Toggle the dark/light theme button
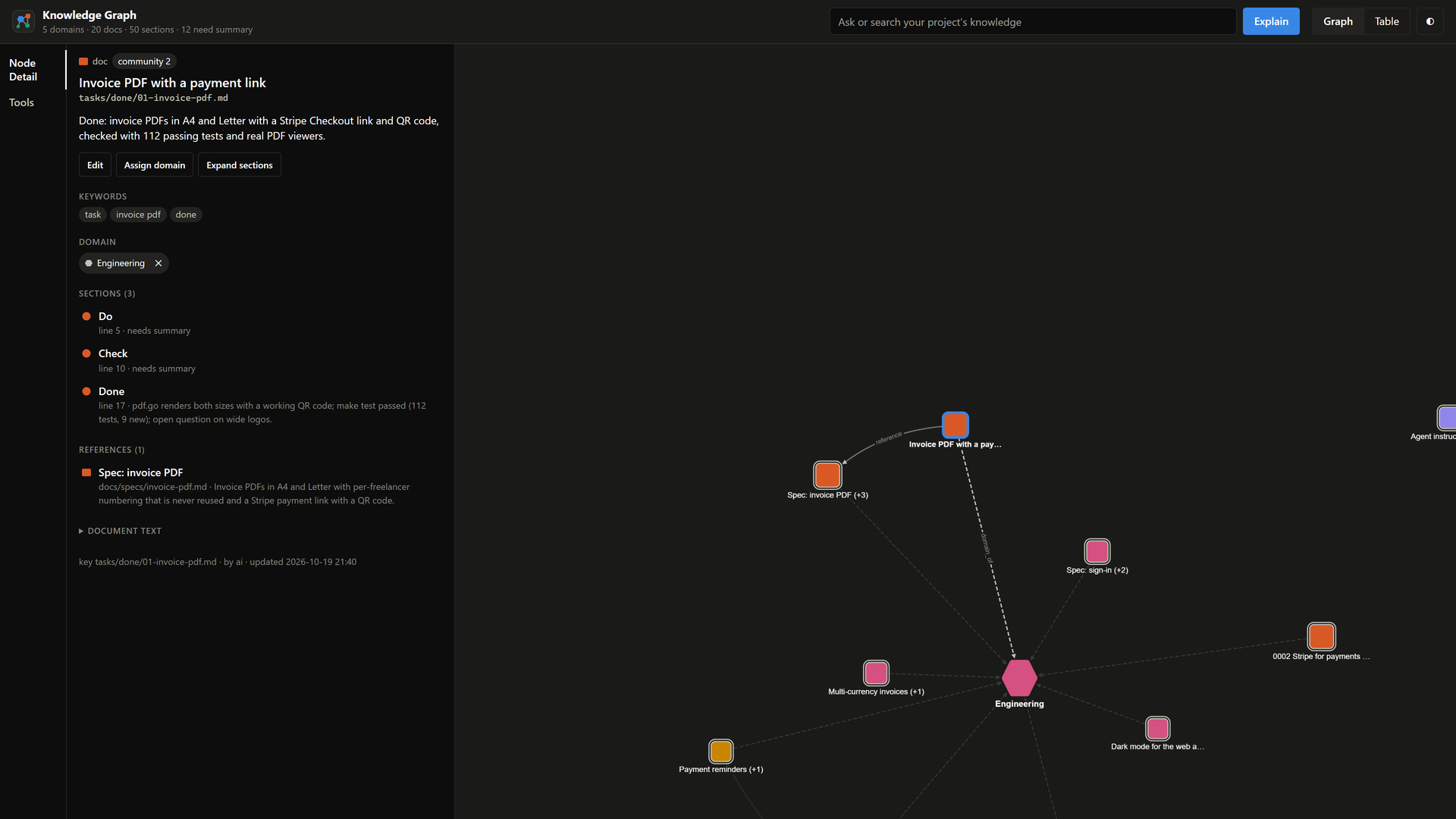This screenshot has height=819, width=1456. pos(1429,21)
